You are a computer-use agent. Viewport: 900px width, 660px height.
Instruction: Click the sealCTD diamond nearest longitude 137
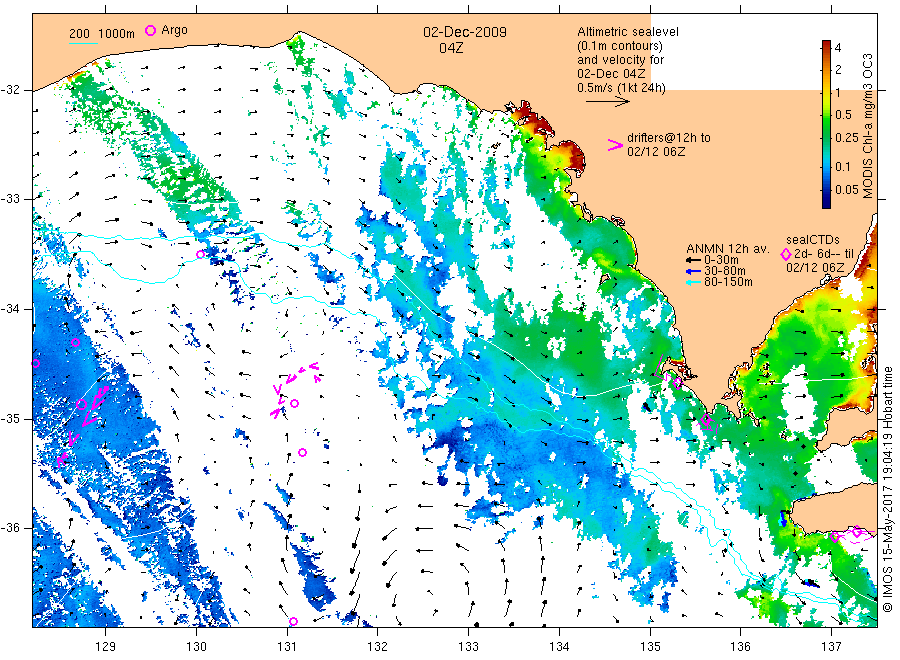pos(835,537)
